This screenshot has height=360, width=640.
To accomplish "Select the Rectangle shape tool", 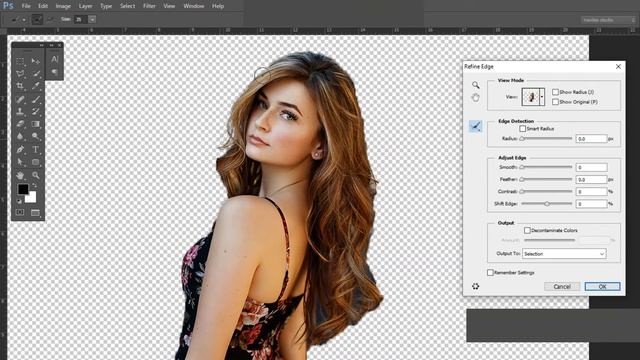I will coord(36,162).
